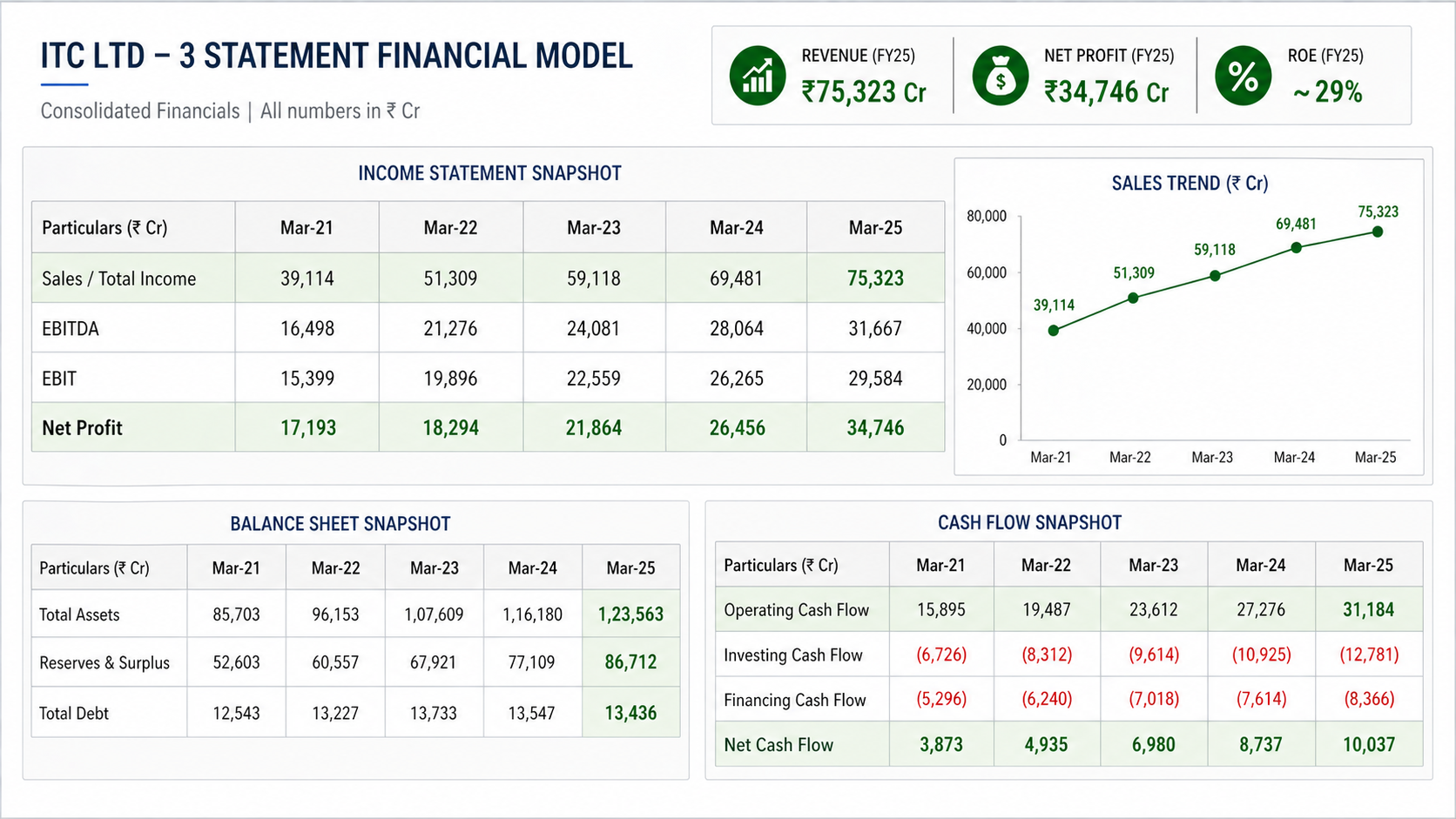
Task: Click the Cash Flow Snapshot heading
Action: pyautogui.click(x=1029, y=523)
